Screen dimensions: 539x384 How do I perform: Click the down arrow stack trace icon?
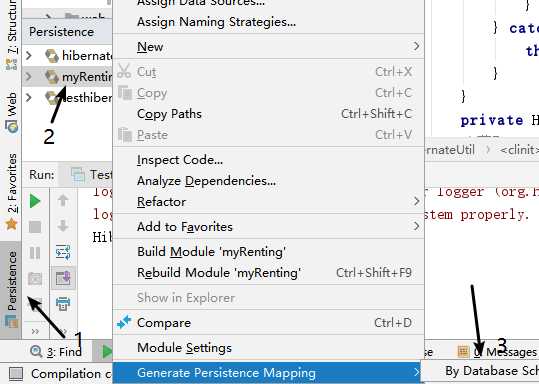63,226
